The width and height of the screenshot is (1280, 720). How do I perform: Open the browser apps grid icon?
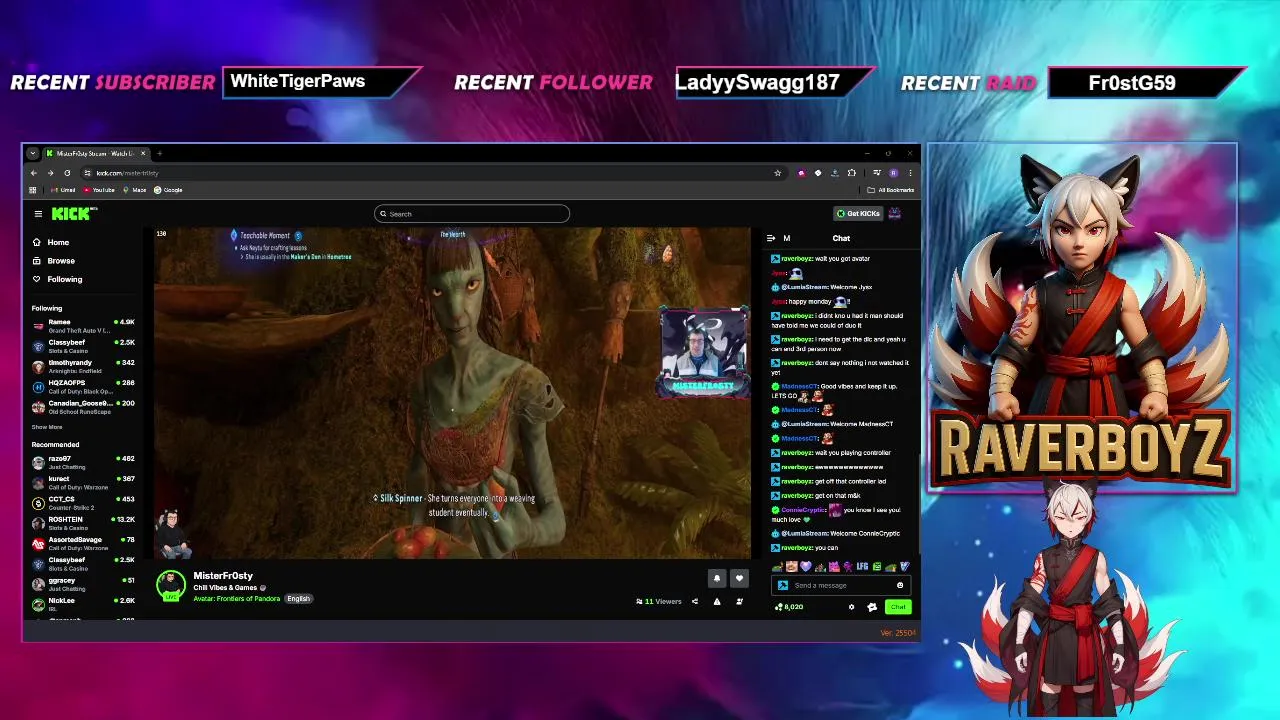click(x=33, y=190)
